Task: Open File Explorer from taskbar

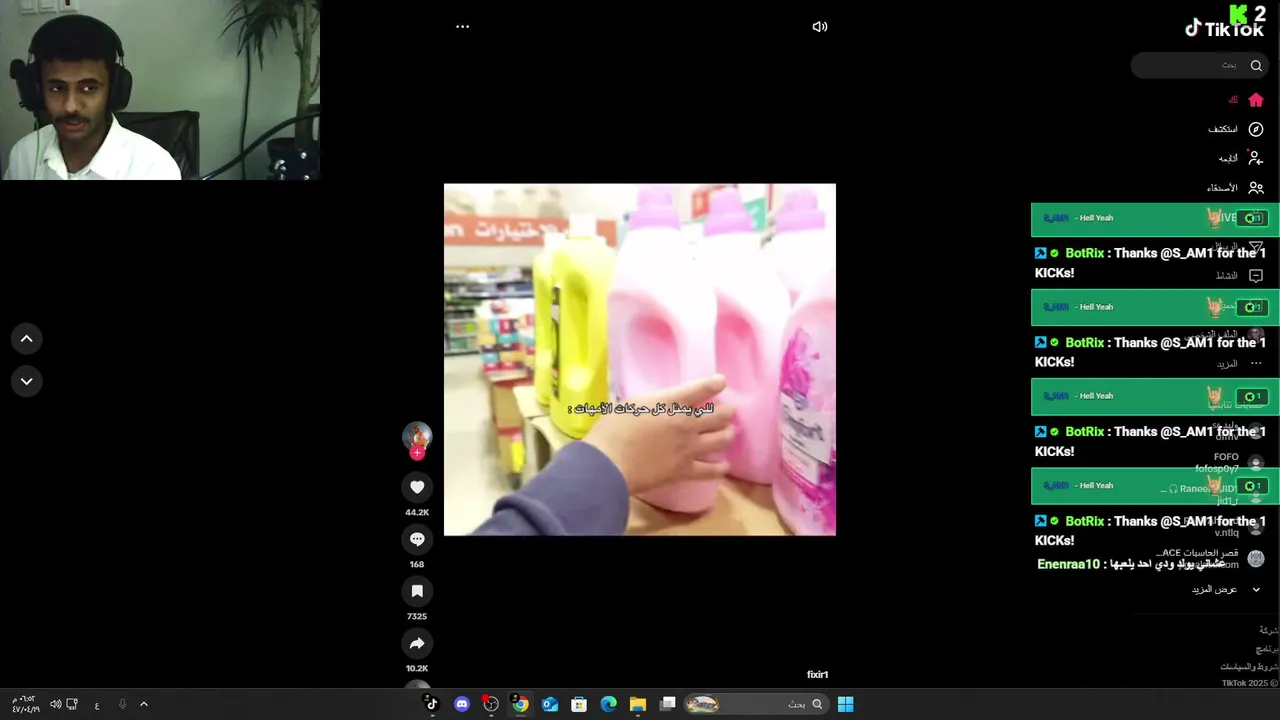Action: point(638,704)
